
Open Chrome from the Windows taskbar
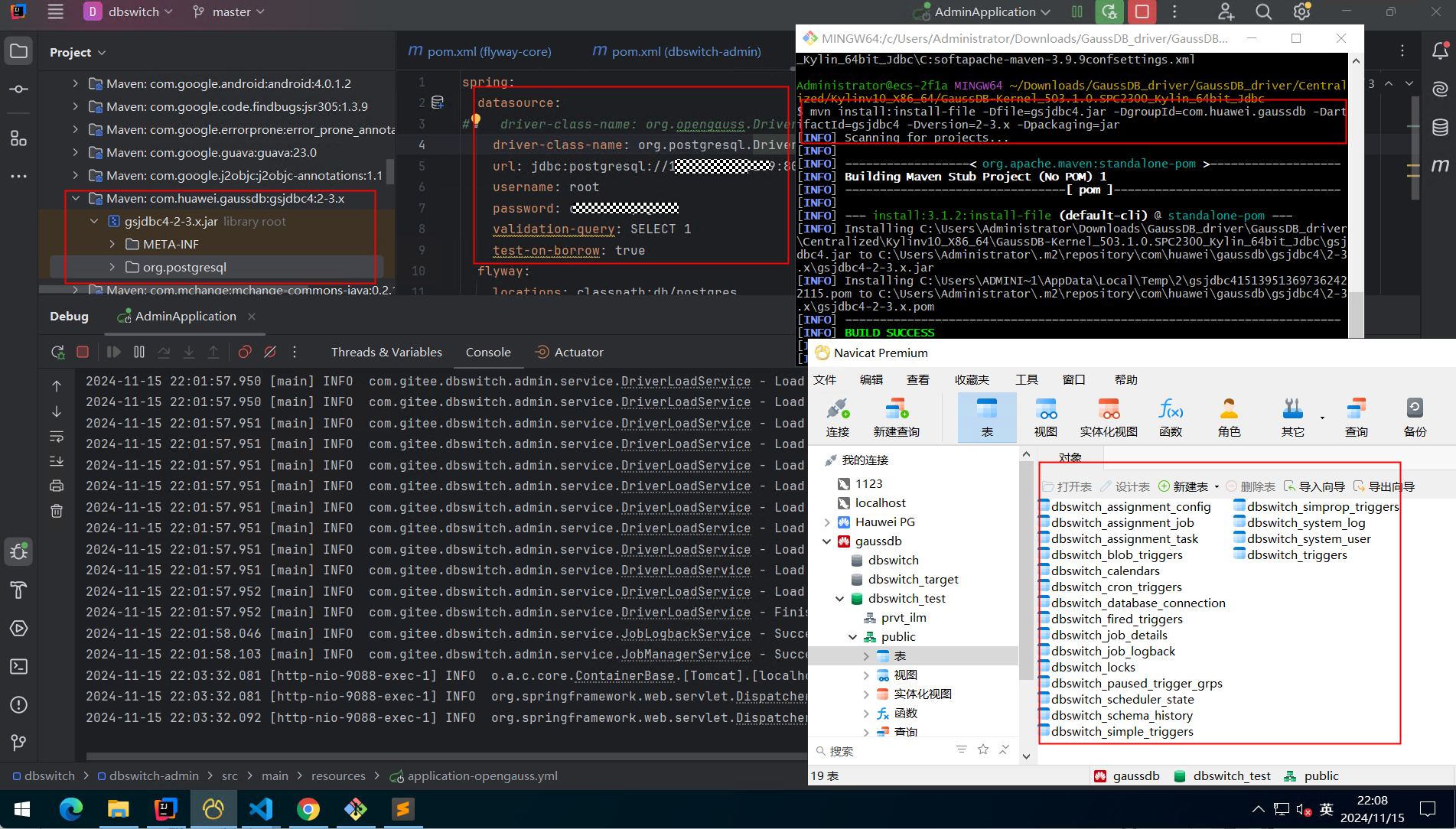click(308, 809)
